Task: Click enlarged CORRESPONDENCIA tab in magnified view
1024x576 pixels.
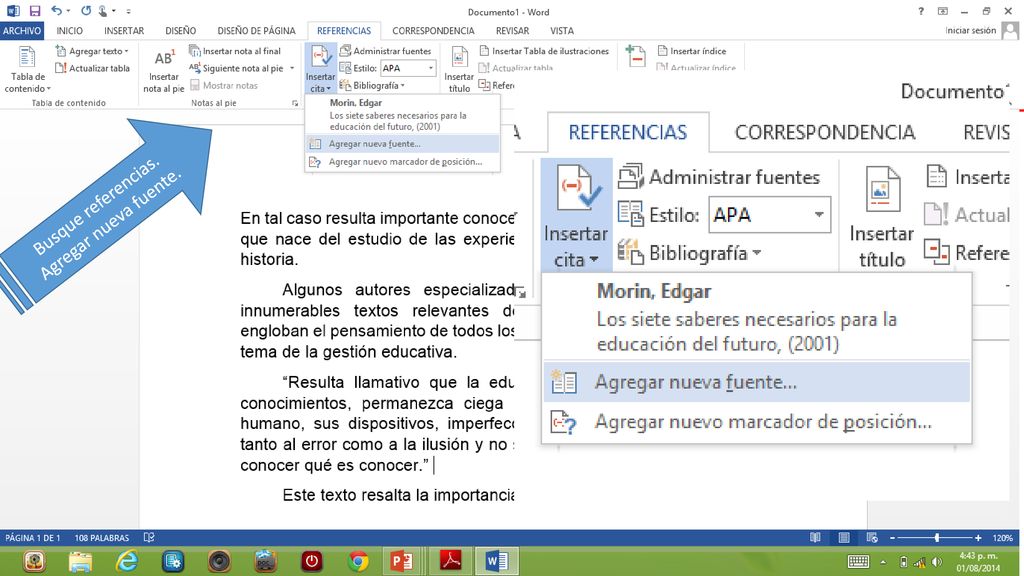Action: pos(825,133)
